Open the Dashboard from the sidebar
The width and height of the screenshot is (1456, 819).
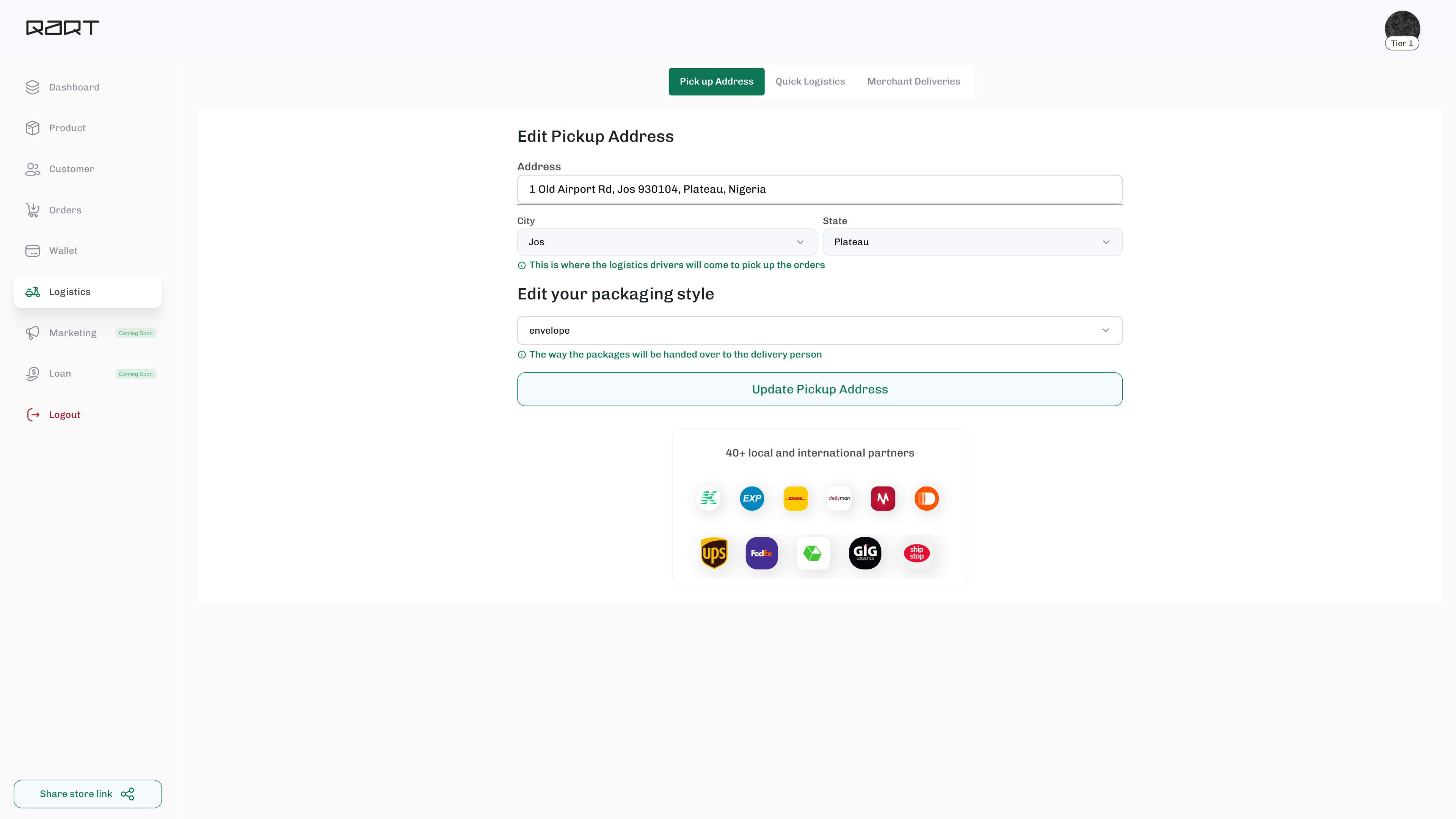click(x=74, y=87)
